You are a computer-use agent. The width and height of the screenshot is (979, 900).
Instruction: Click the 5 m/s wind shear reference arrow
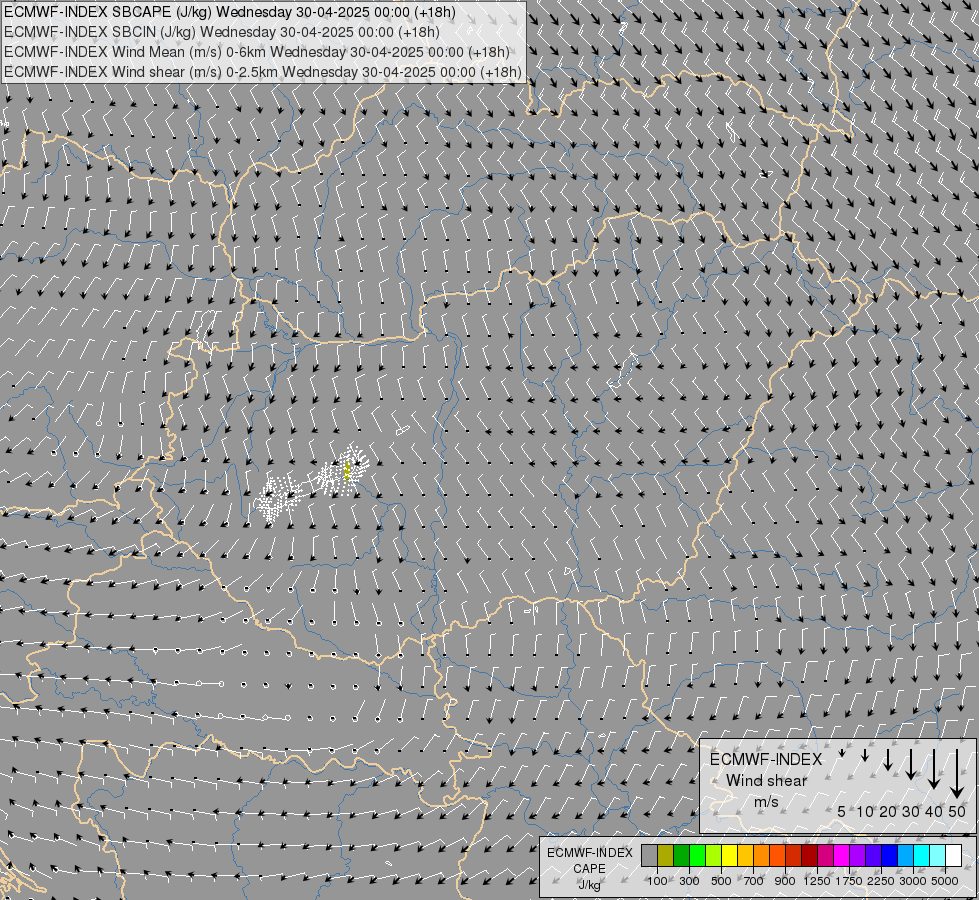842,753
